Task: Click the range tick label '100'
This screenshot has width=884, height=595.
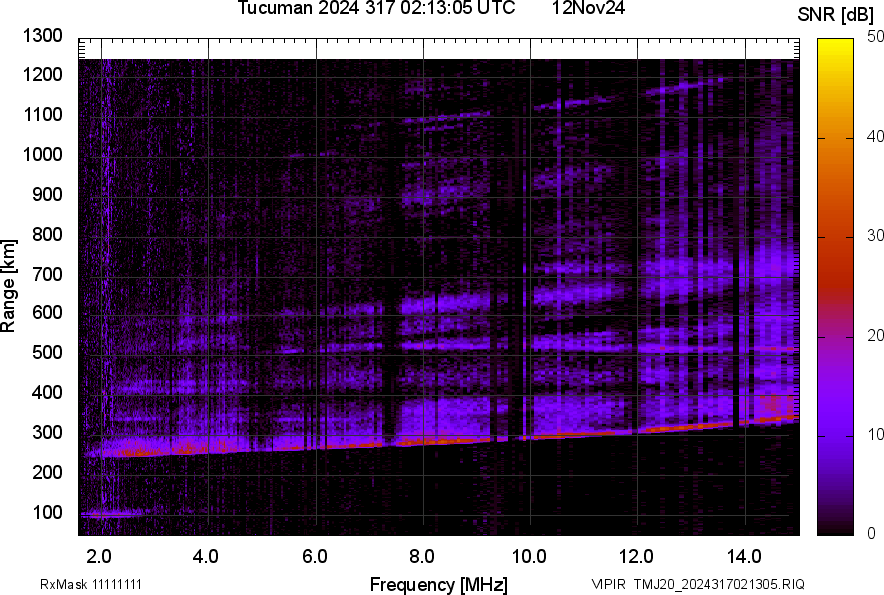Action: [x=47, y=512]
